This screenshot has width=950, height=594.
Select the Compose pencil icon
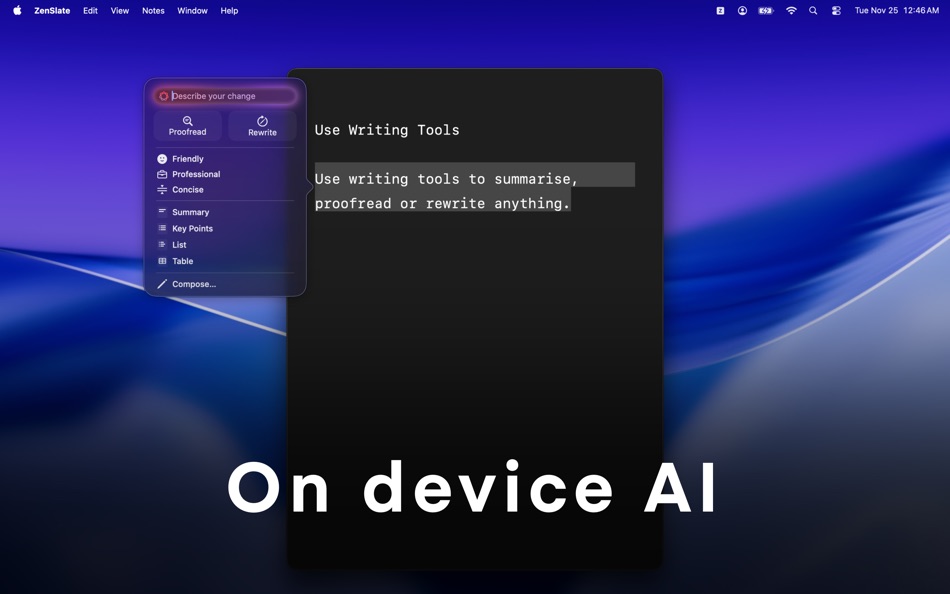pyautogui.click(x=160, y=283)
